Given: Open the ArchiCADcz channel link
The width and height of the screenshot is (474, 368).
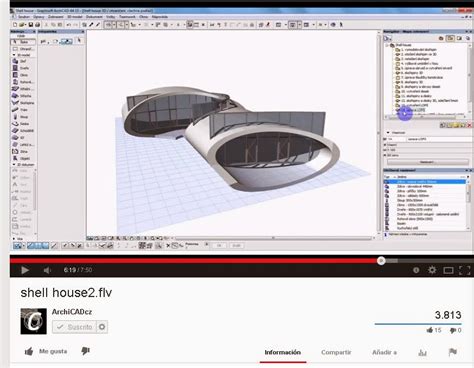Looking at the screenshot, I should [72, 312].
